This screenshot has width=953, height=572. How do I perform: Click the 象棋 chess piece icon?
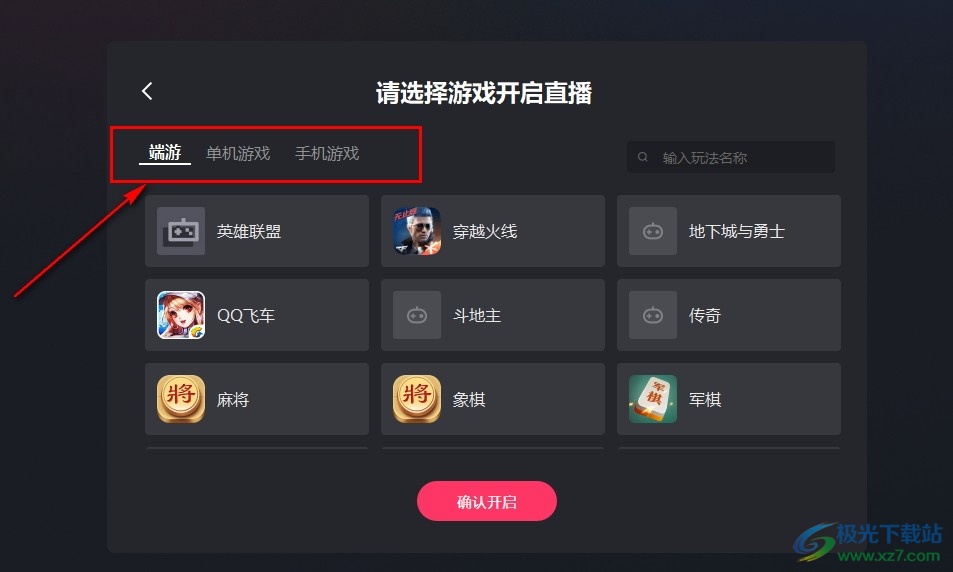(x=417, y=399)
